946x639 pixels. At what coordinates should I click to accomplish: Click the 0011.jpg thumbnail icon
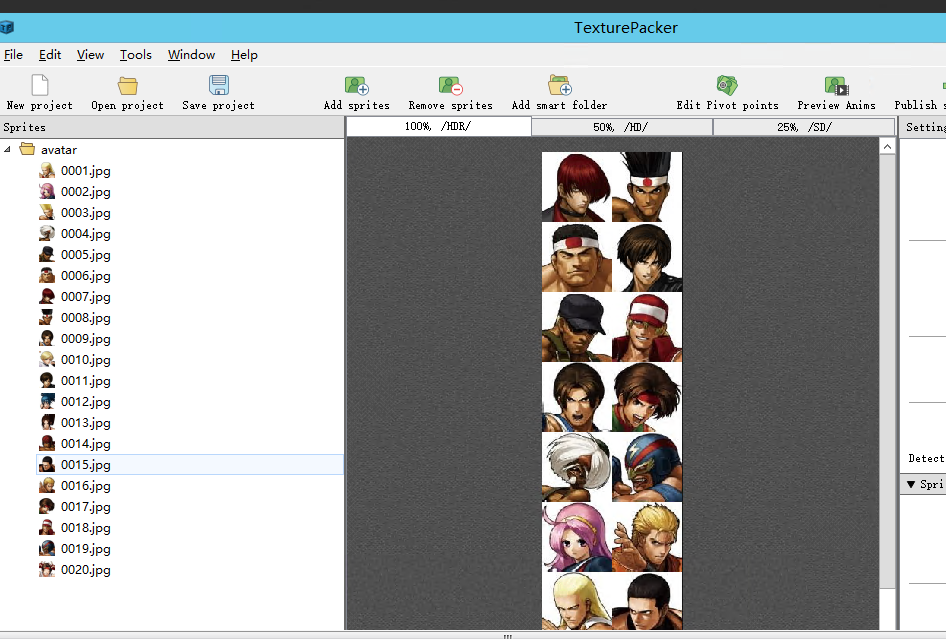pyautogui.click(x=47, y=381)
